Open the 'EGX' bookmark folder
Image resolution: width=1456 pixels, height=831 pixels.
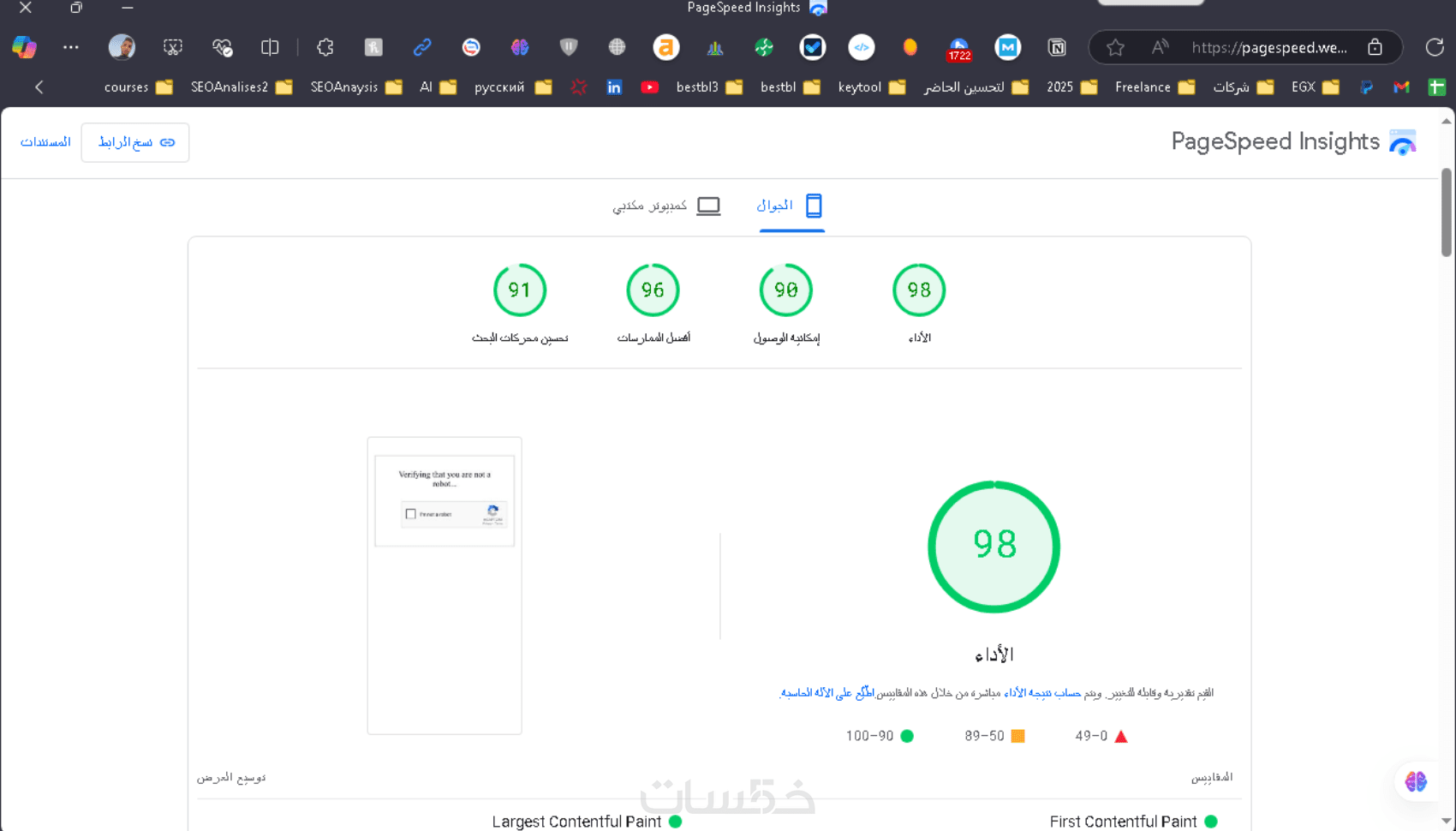[1316, 87]
